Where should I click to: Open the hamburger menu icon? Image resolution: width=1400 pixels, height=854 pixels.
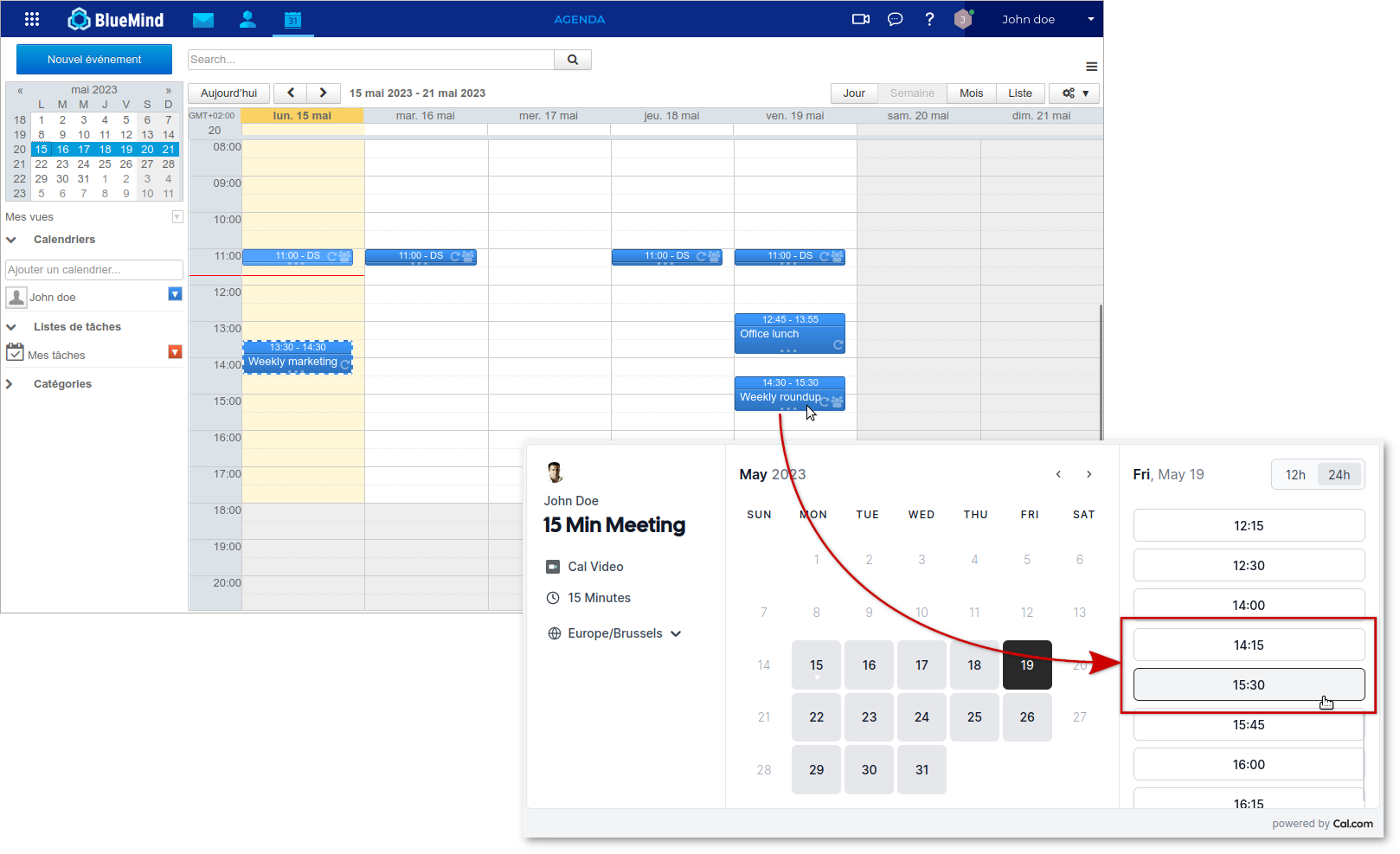pyautogui.click(x=1091, y=67)
